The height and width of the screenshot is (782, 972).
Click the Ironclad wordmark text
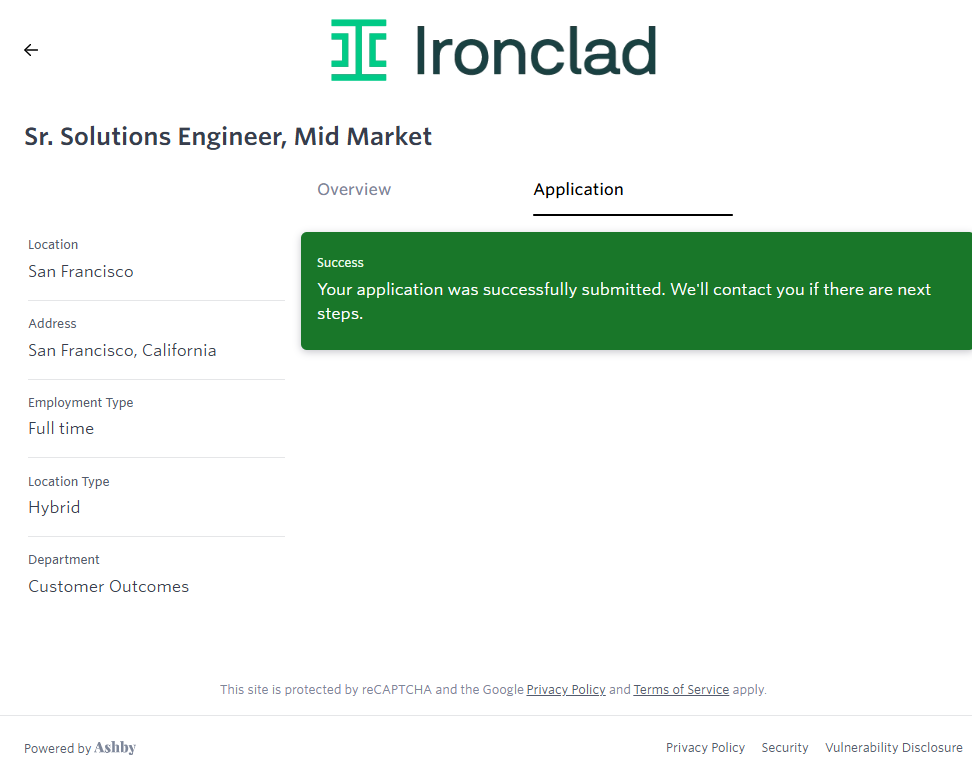point(535,51)
